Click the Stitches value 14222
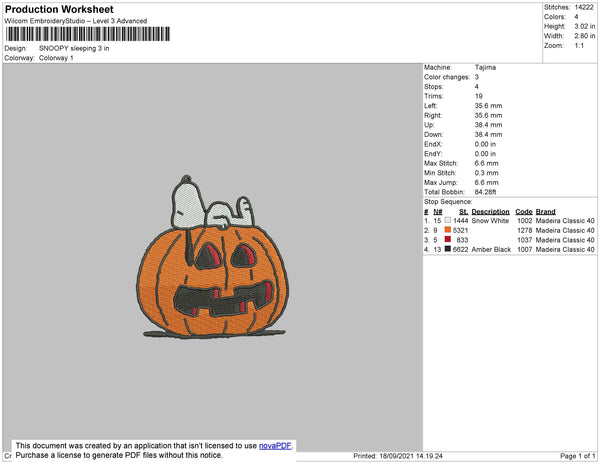600x464 pixels. coord(584,7)
